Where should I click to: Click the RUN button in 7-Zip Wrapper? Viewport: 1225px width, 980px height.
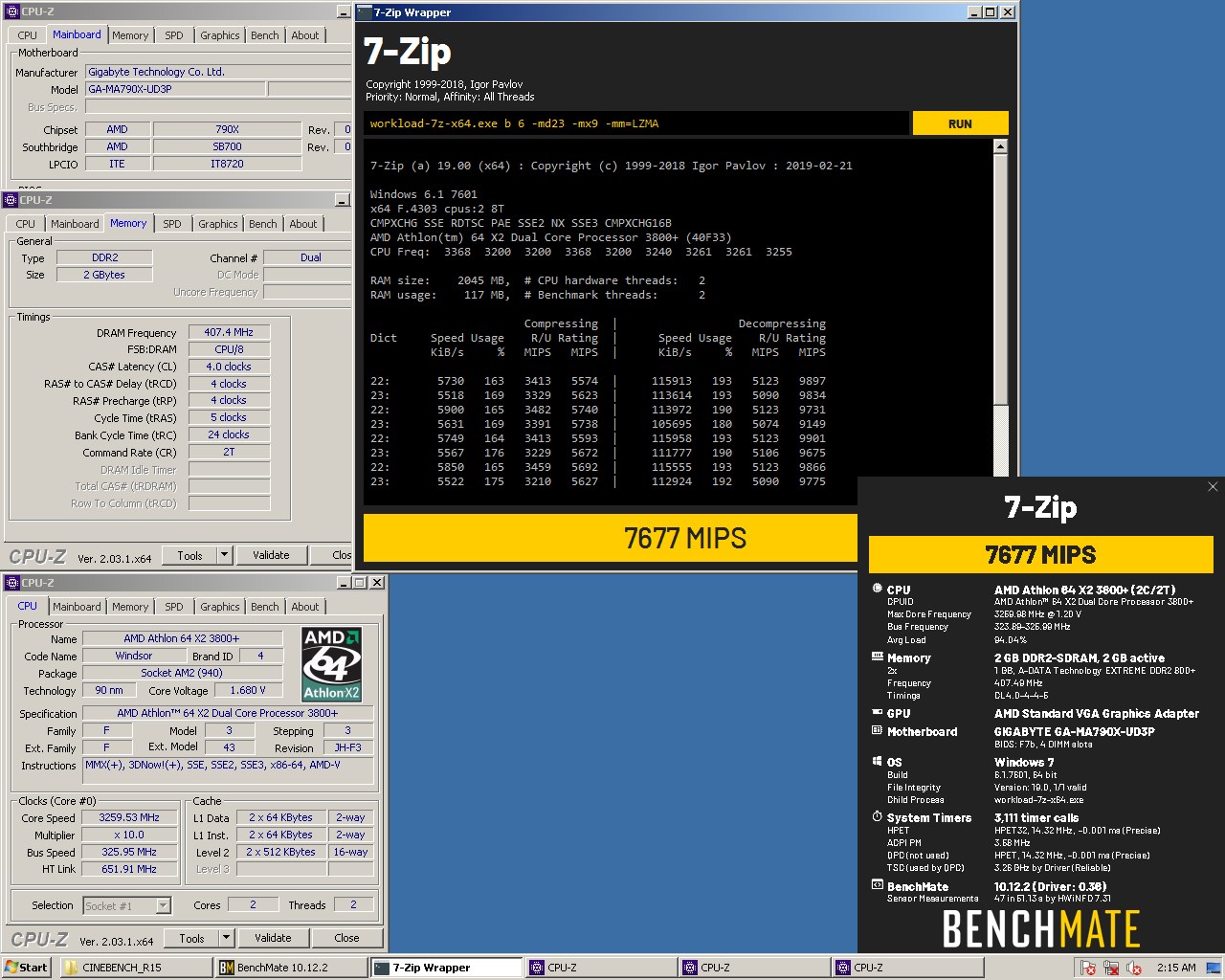click(x=960, y=123)
